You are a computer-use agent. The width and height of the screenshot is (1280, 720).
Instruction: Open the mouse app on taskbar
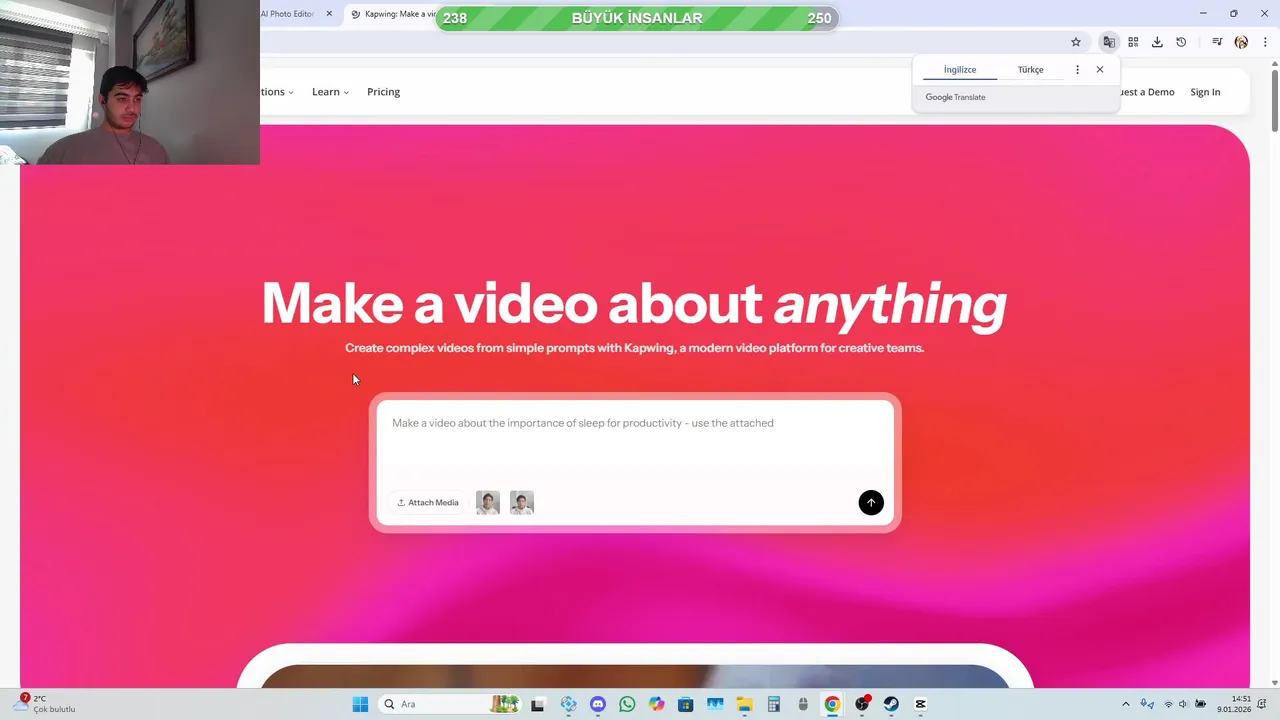pyautogui.click(x=803, y=704)
